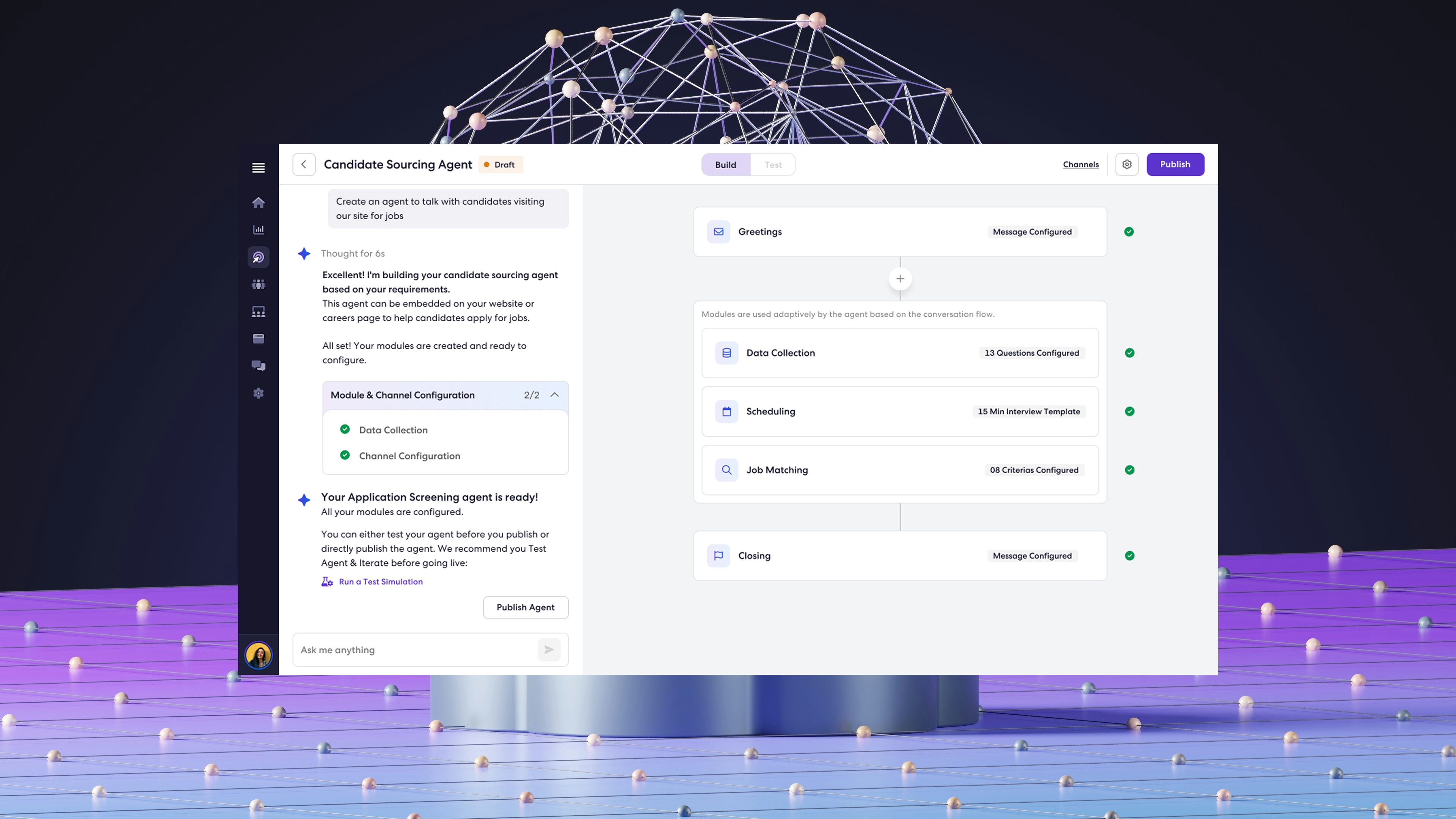Click green check next to Channel Configuration
Viewport: 1456px width, 819px height.
(x=345, y=455)
